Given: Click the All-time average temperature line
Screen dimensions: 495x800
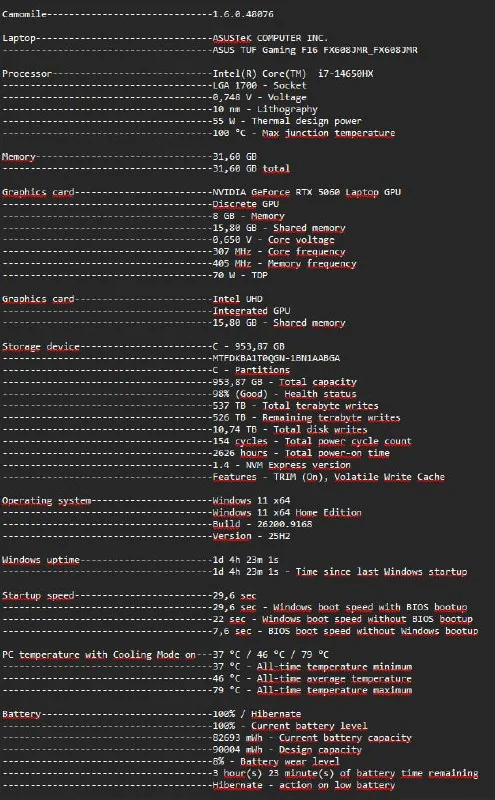Looking at the screenshot, I should [x=312, y=679].
